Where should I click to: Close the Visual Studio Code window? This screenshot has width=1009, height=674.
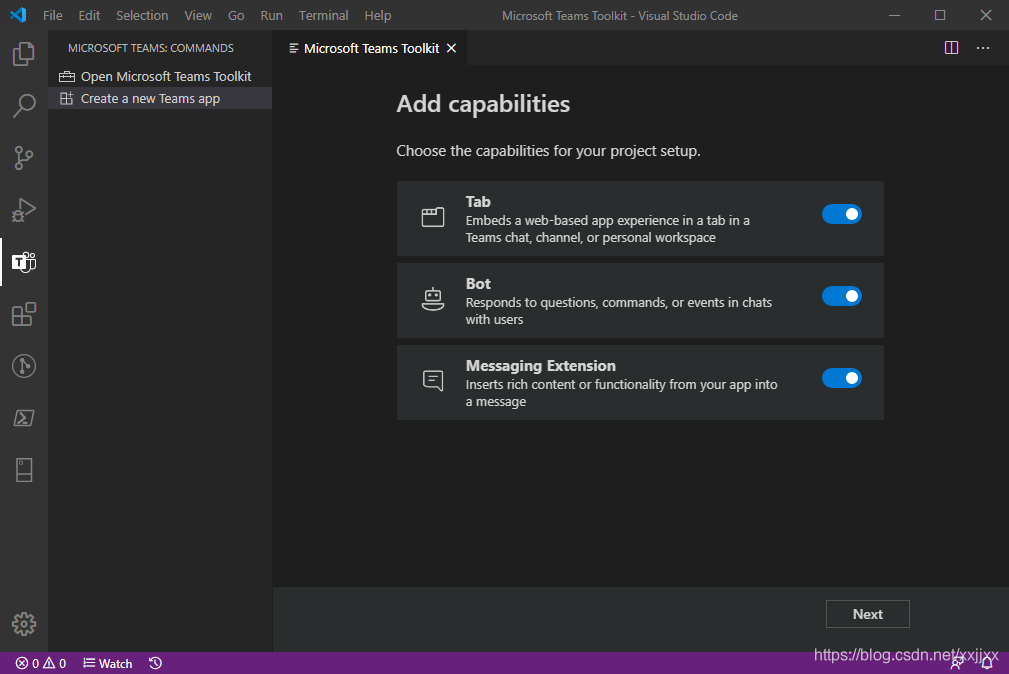tap(985, 15)
